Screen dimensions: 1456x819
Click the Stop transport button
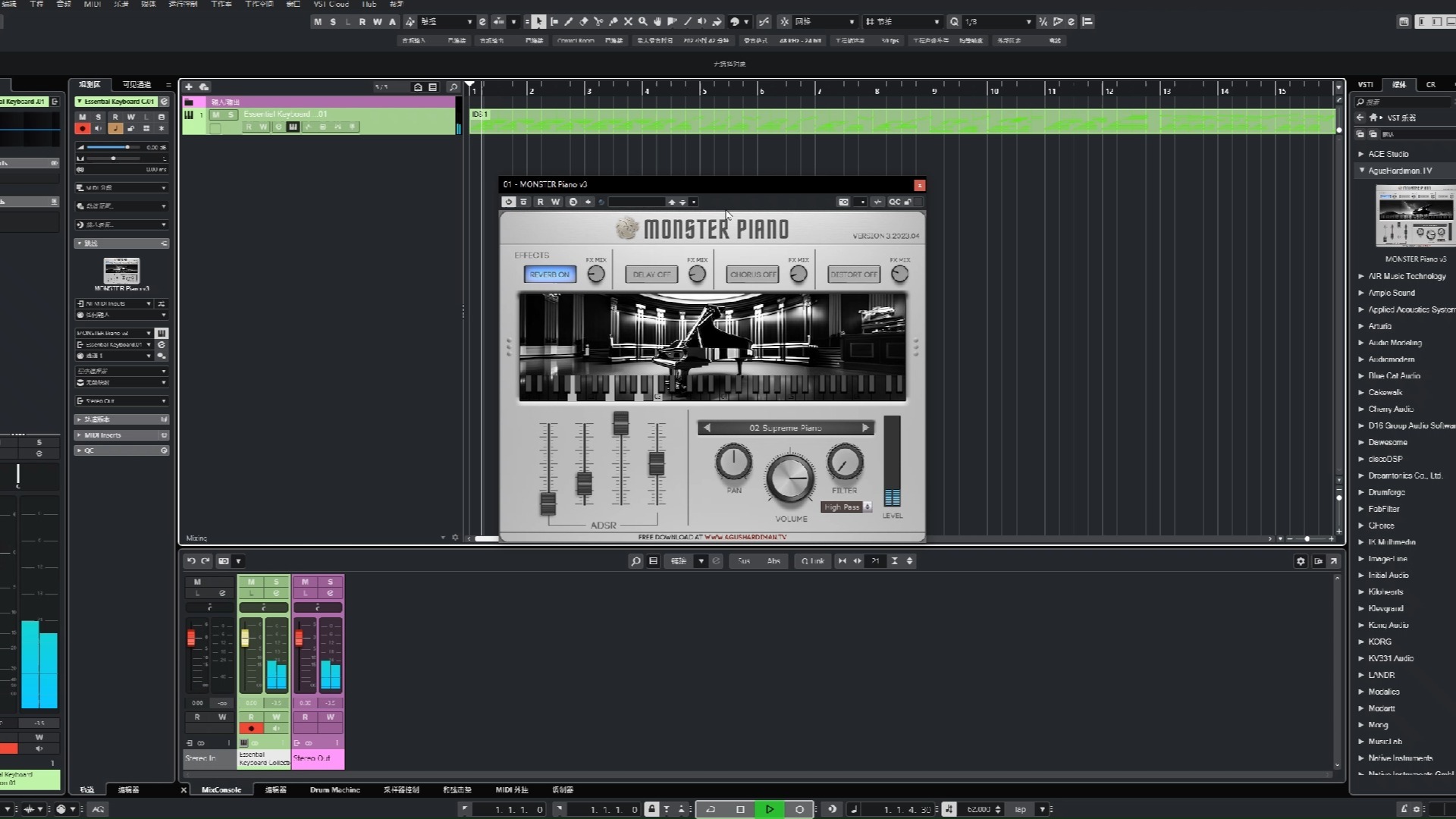(x=740, y=809)
